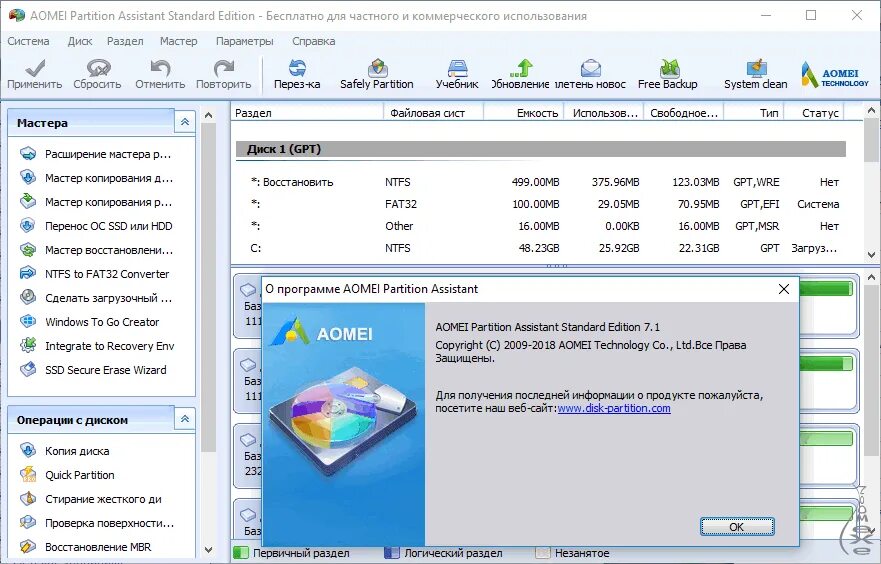Collapse the Операции с диском panel
881x564 pixels.
185,419
